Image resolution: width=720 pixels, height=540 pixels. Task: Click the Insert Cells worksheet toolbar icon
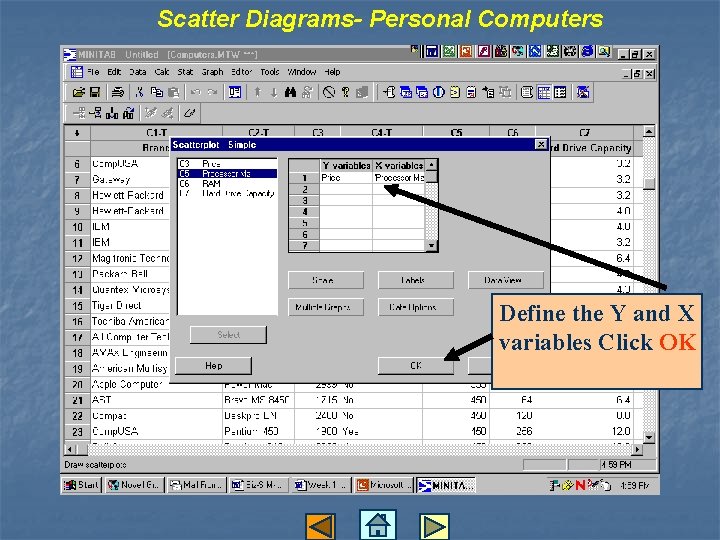coord(79,112)
